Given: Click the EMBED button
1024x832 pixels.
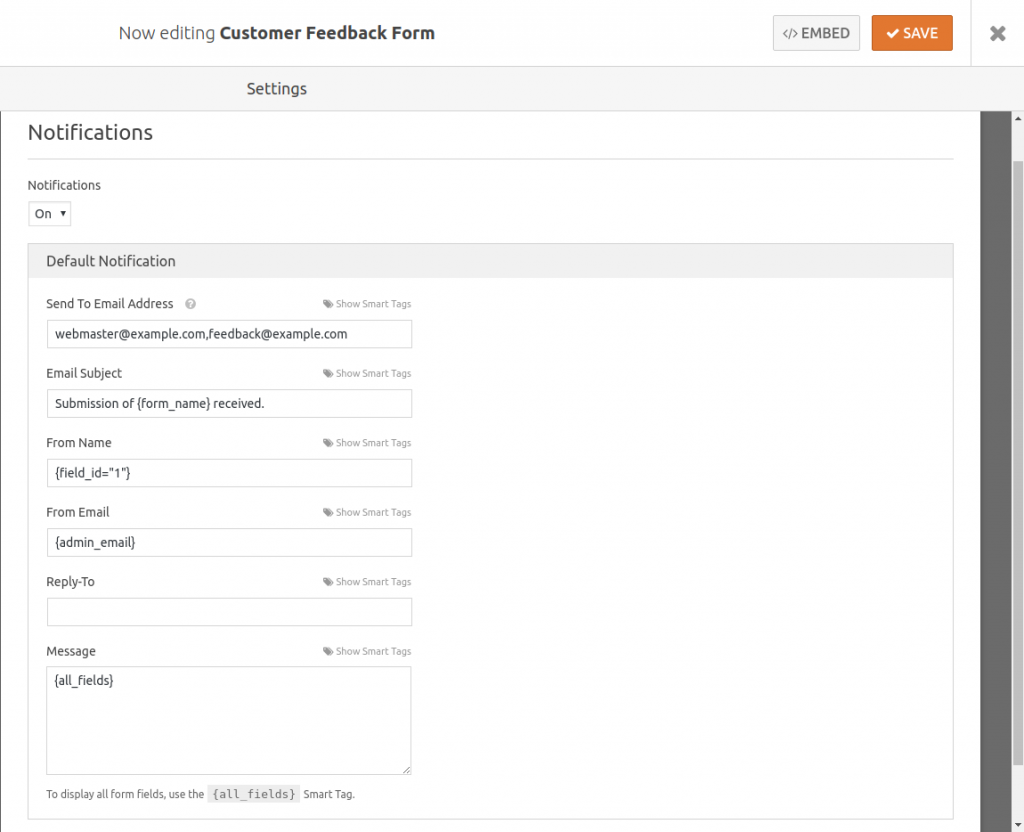Looking at the screenshot, I should pos(816,32).
